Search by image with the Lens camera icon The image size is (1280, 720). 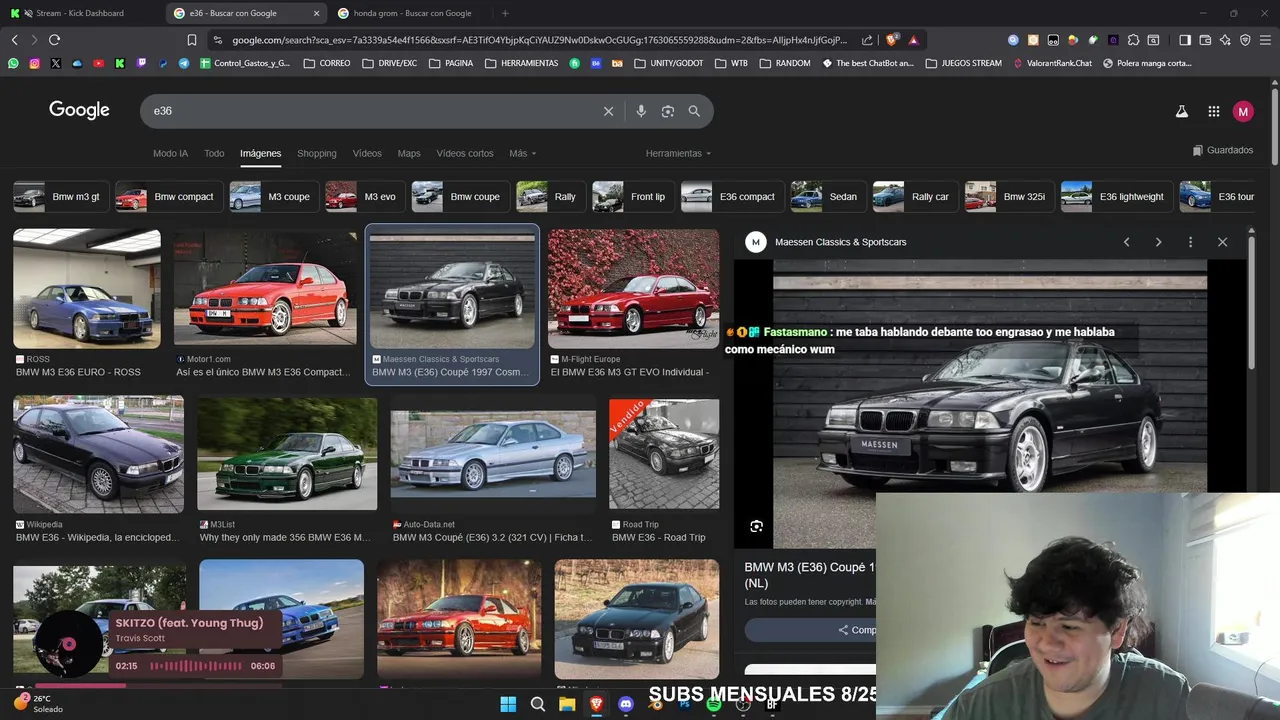[668, 111]
